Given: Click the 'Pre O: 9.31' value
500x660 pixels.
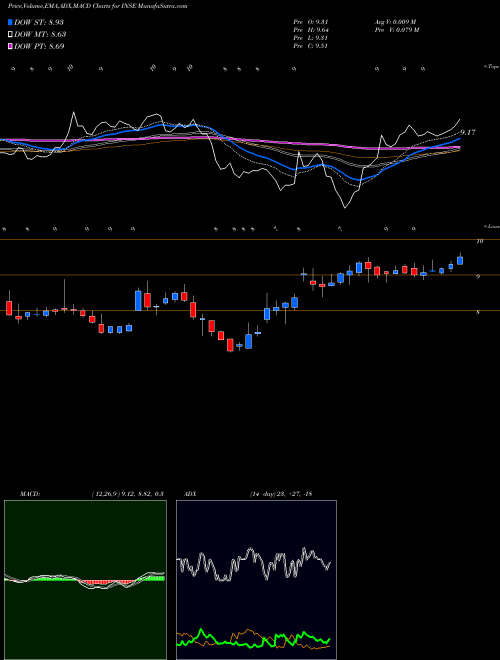Looking at the screenshot, I should [310, 22].
